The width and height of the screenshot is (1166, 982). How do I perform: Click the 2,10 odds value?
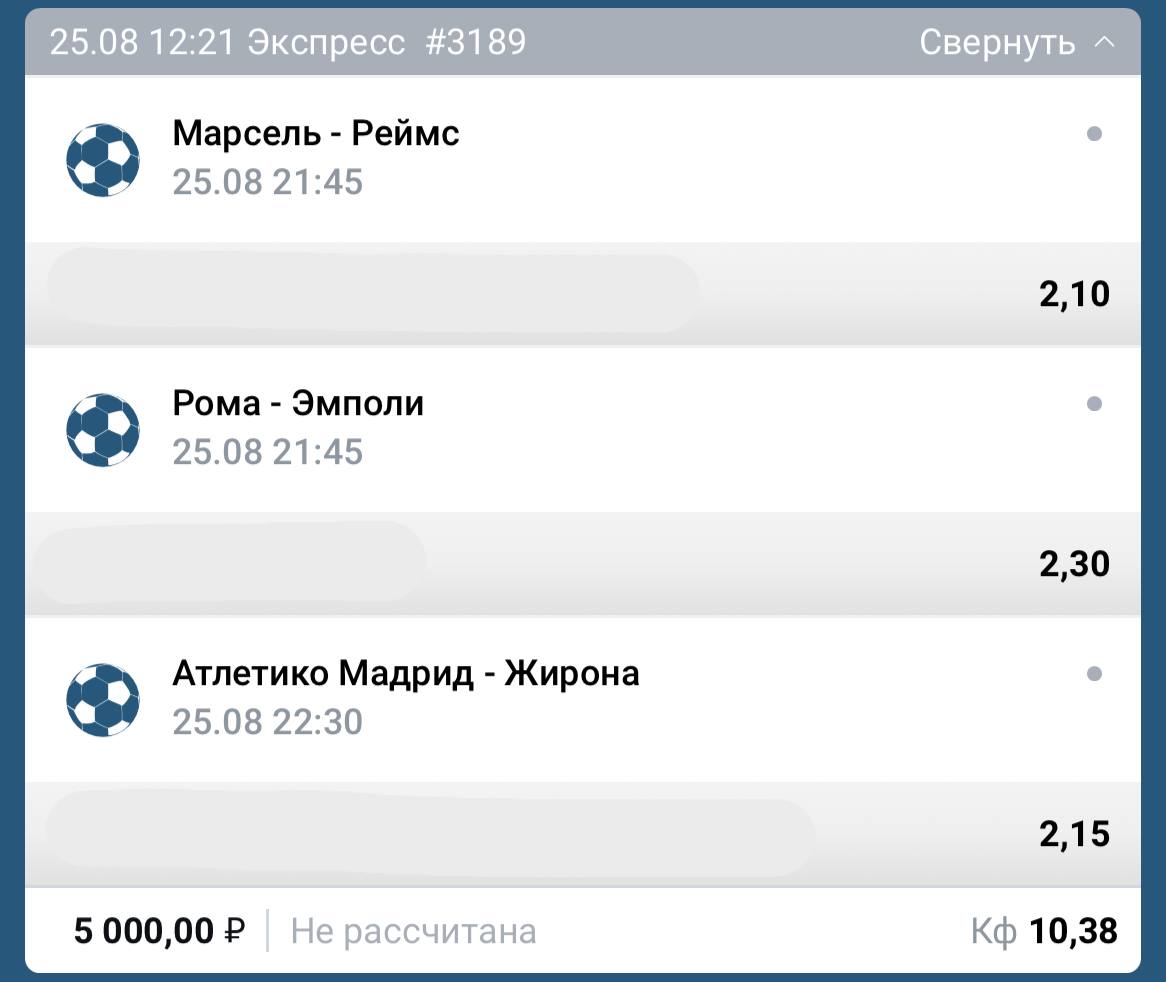(x=1074, y=295)
